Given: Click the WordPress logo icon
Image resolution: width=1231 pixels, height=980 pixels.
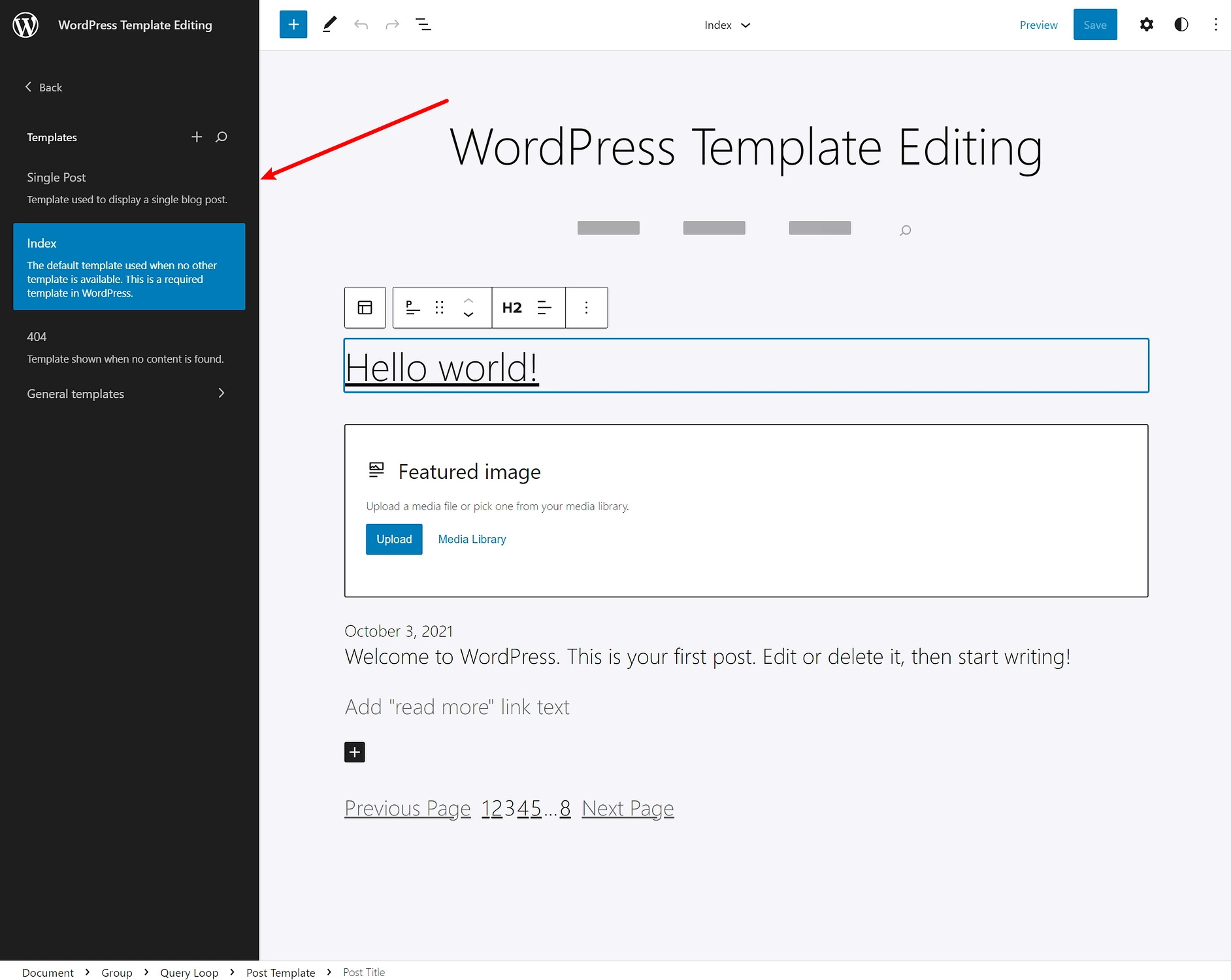Looking at the screenshot, I should tap(25, 25).
